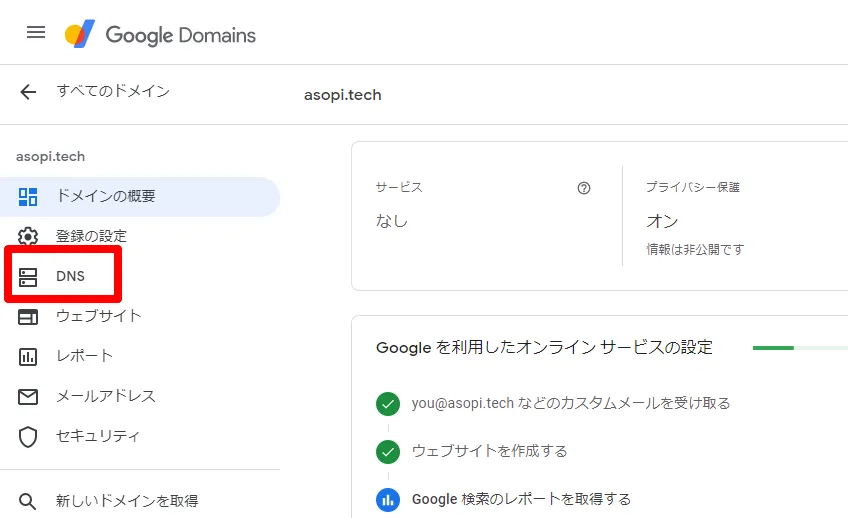Screen dimensions: 848x518
Task: Click asopi.tech label in sidebar
Action: [50, 157]
